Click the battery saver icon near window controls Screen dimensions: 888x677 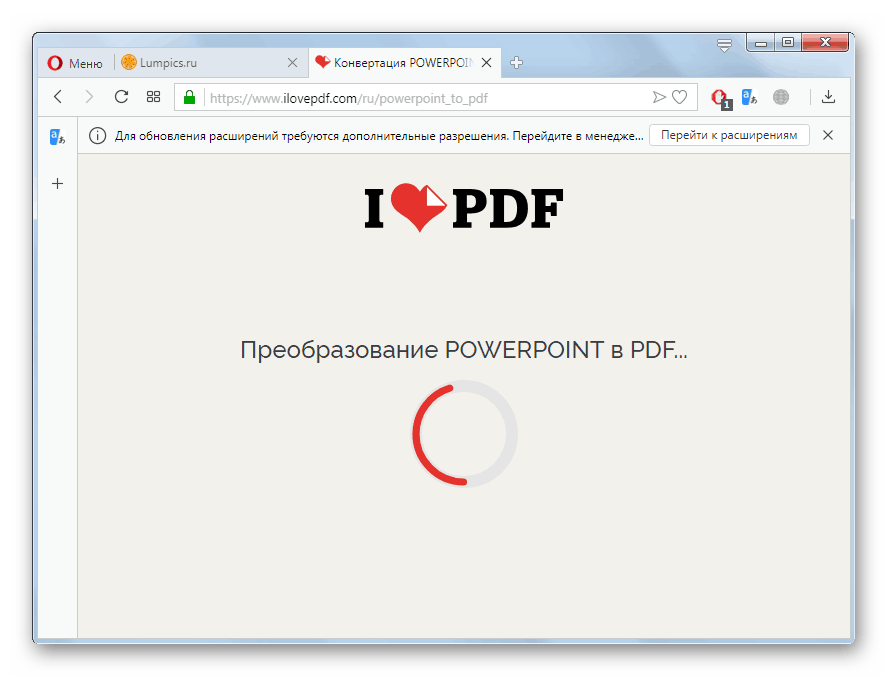[723, 44]
